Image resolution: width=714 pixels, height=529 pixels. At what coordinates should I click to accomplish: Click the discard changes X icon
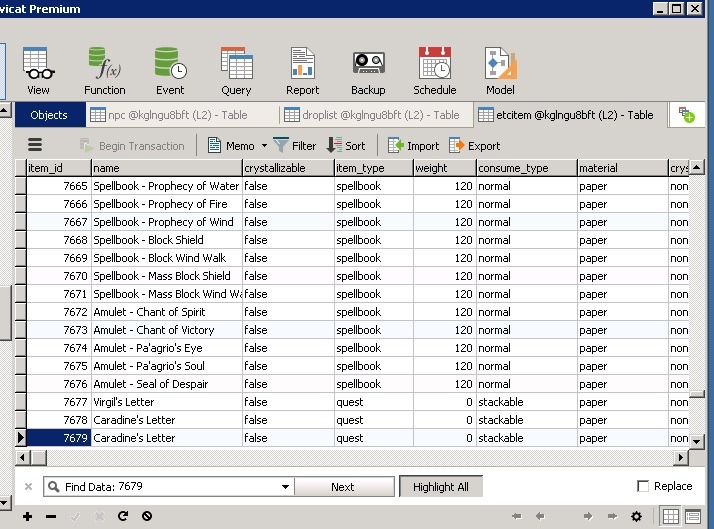point(99,516)
